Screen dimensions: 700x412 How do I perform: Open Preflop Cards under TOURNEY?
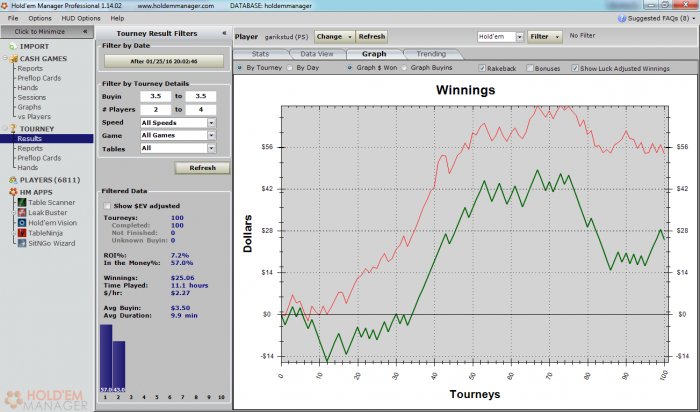(x=39, y=158)
